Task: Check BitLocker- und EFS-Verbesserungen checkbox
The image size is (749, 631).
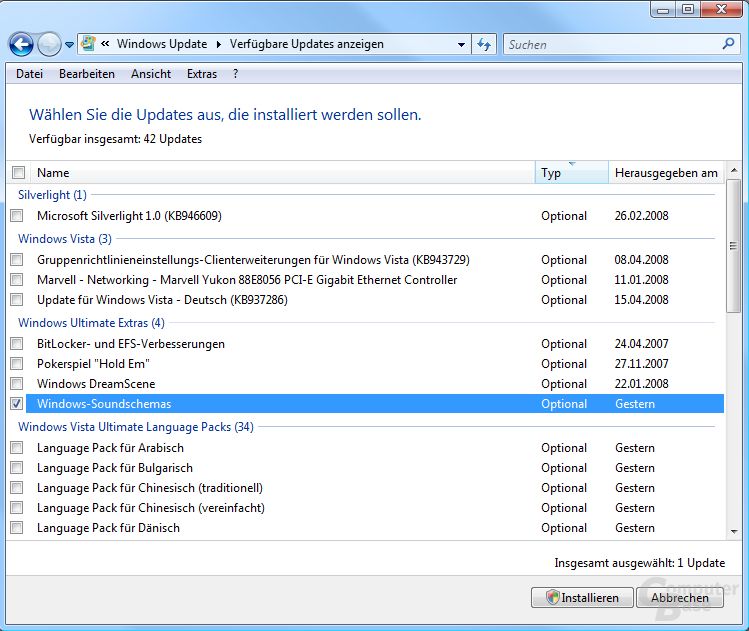Action: coord(17,343)
